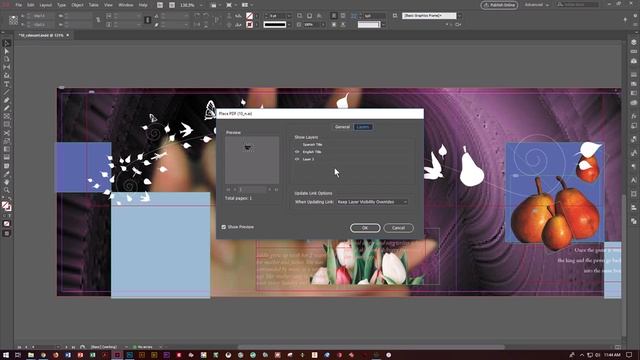Open the stroke weight dropdown
This screenshot has height=360, width=640.
pos(289,16)
